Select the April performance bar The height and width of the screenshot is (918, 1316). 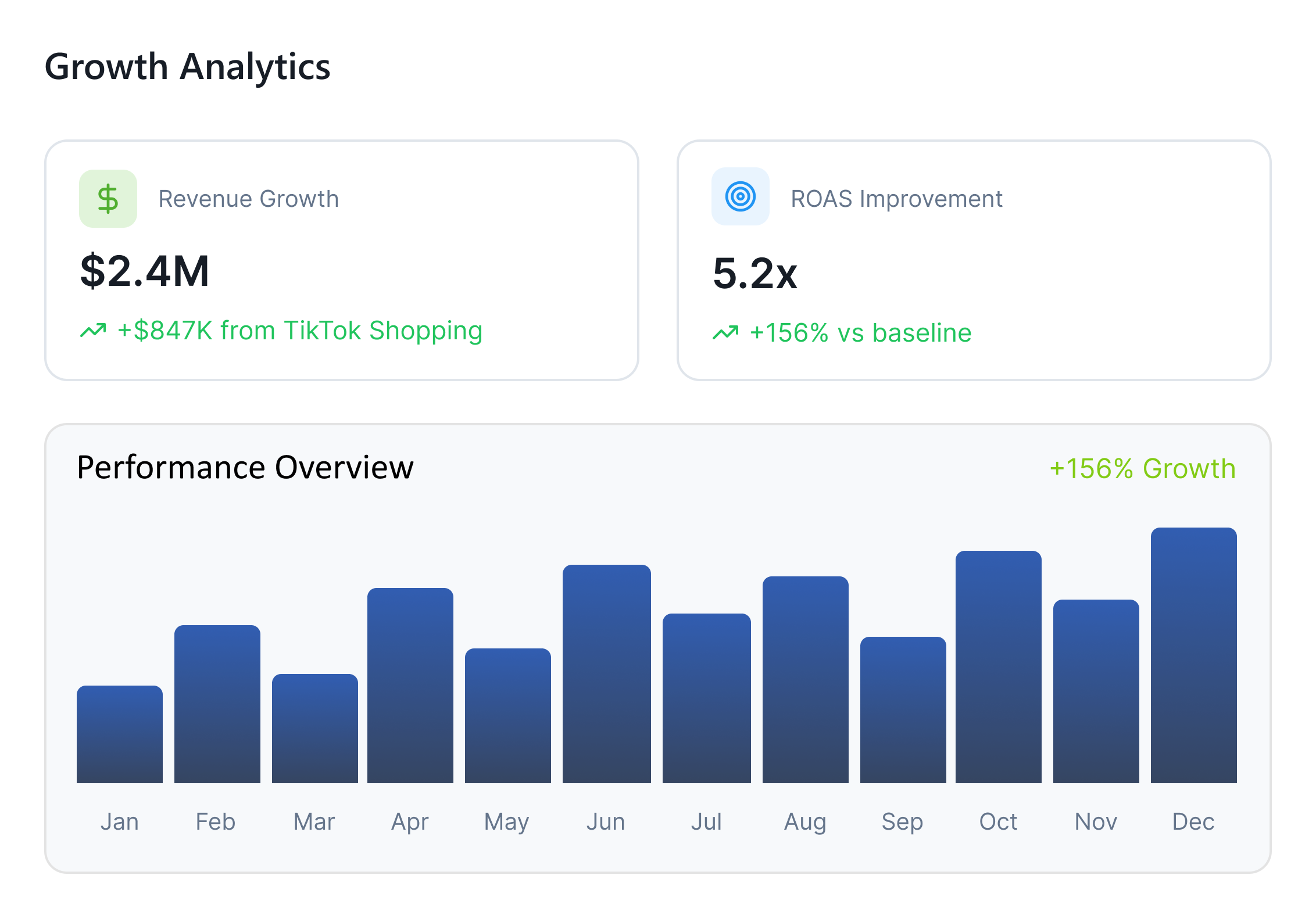(410, 686)
